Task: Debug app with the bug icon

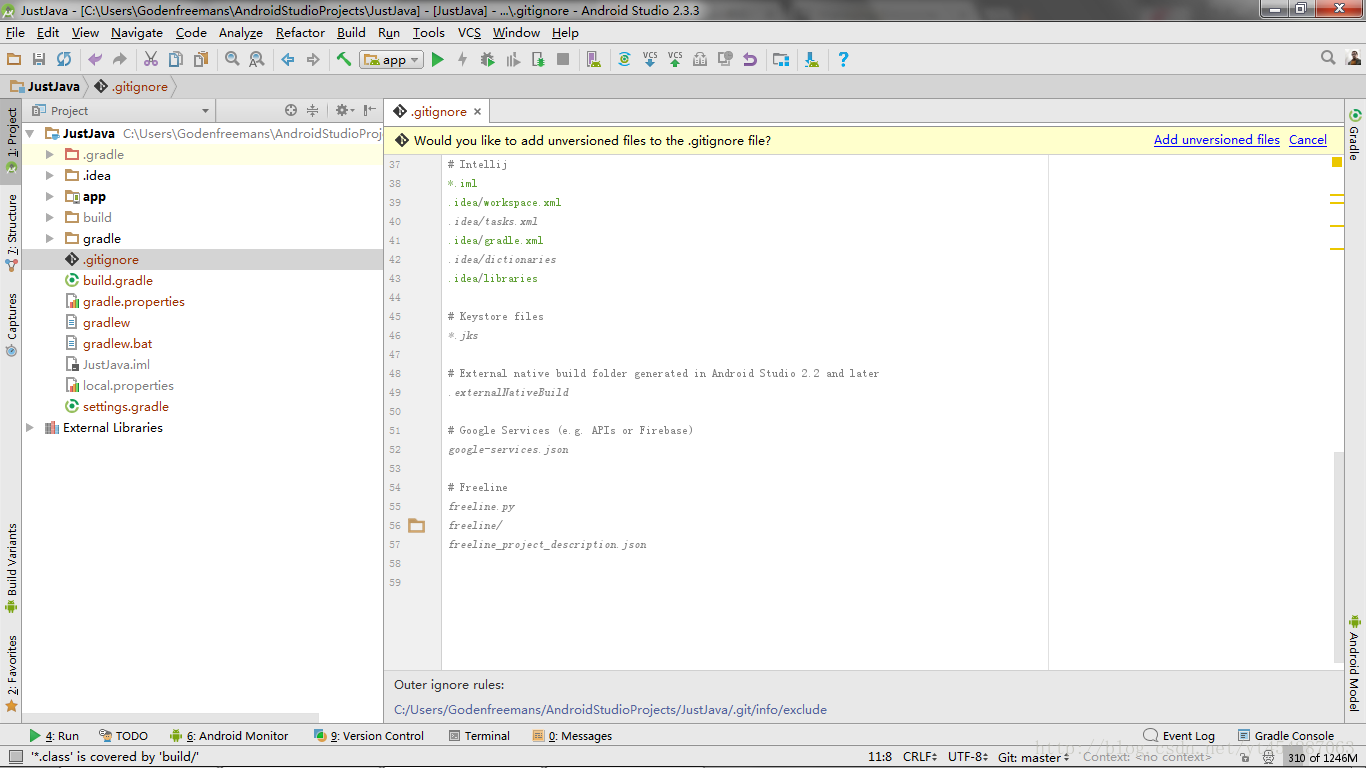Action: click(x=487, y=60)
